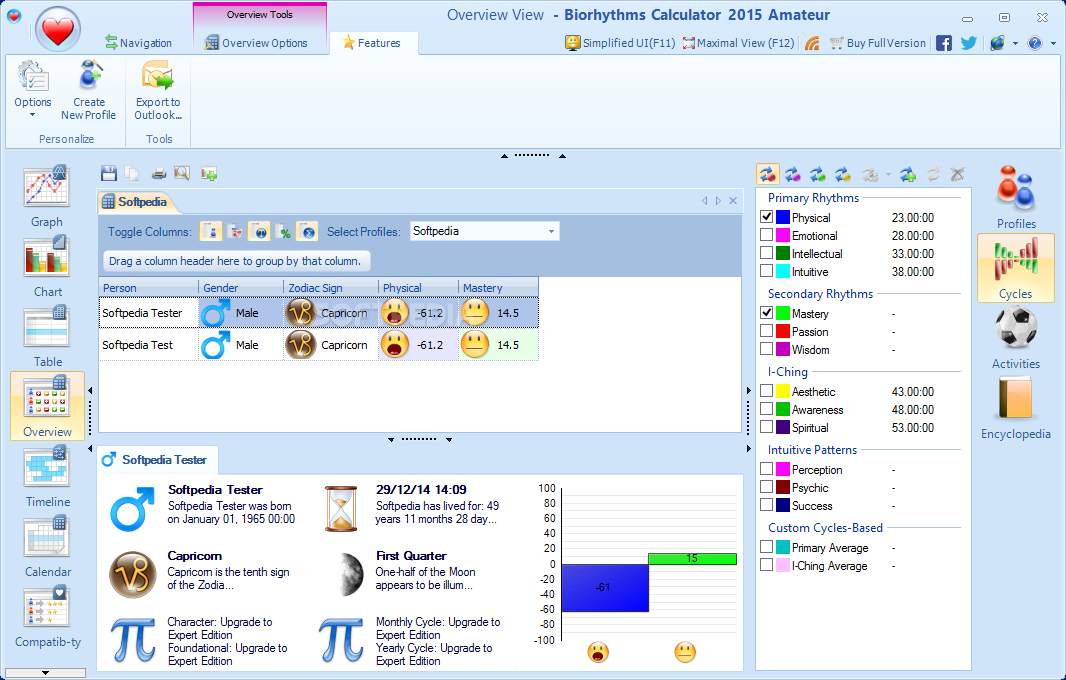
Task: Open the Twitter bird icon link
Action: point(968,43)
